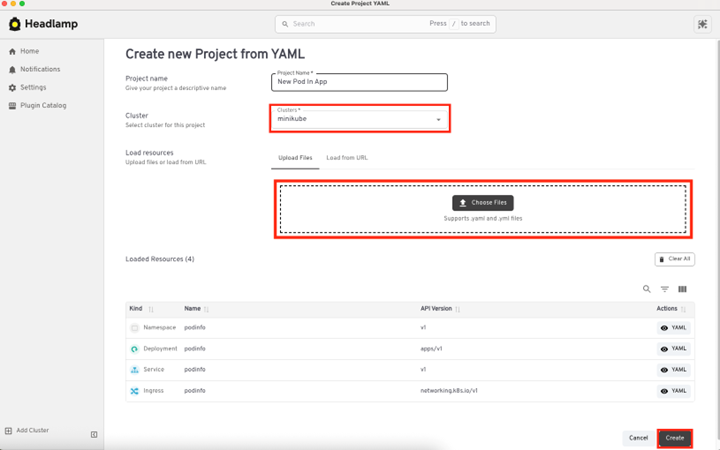The image size is (720, 450).
Task: Open the Home sidebar item
Action: (x=29, y=51)
